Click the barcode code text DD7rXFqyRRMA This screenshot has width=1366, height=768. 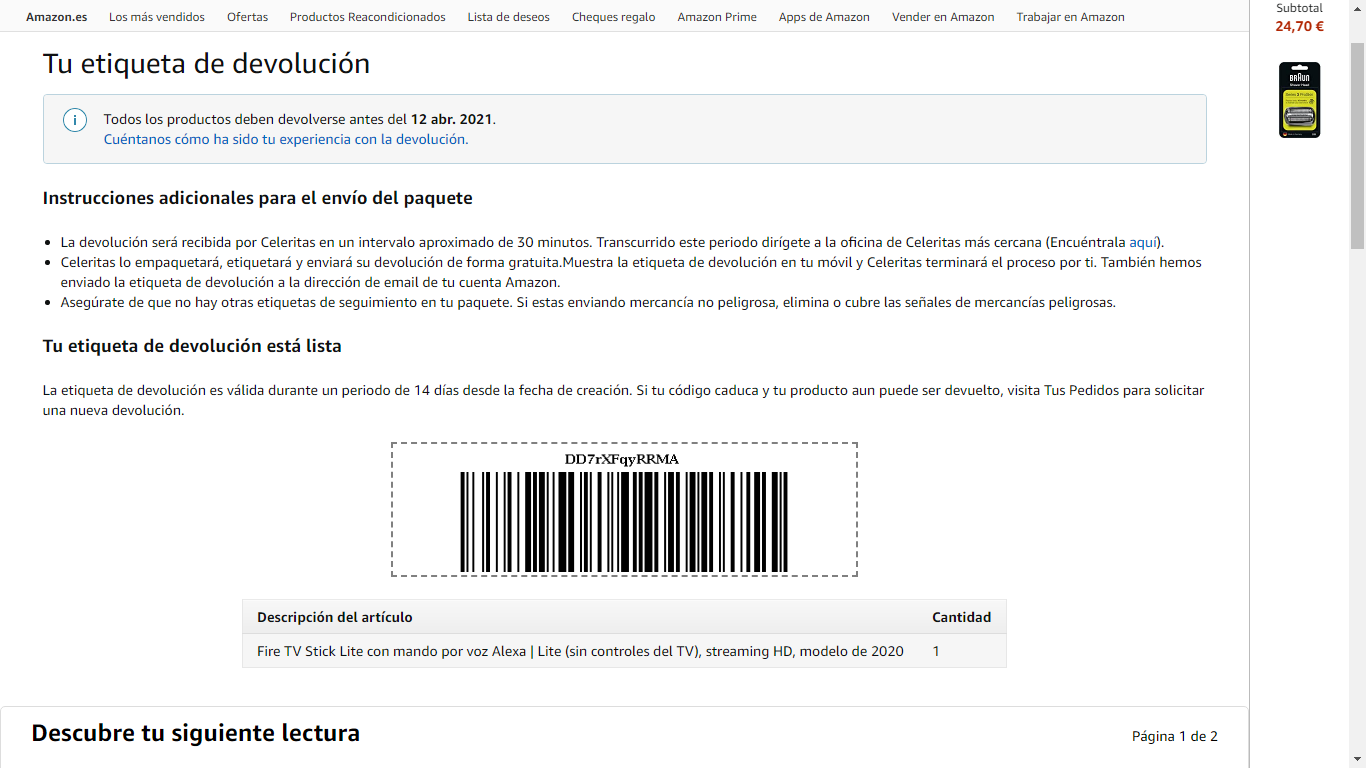click(x=622, y=459)
